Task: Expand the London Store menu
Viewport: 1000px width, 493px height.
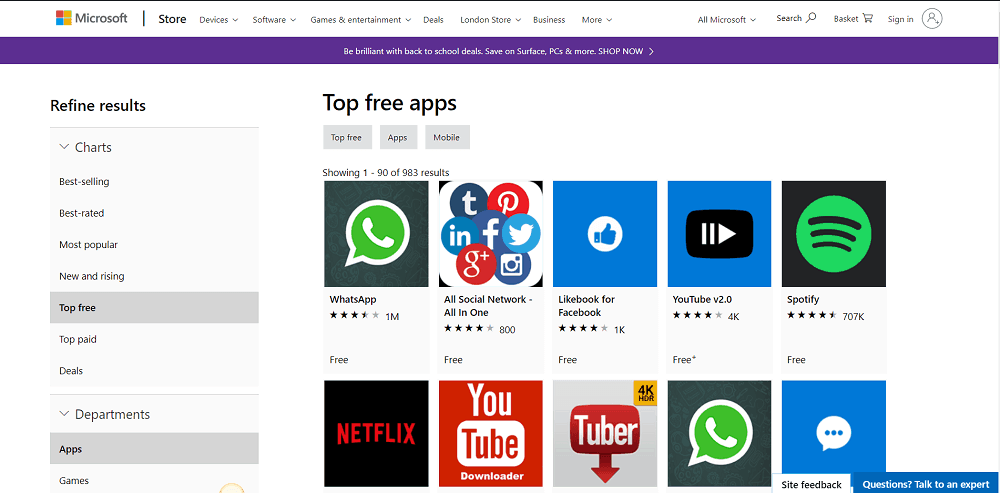Action: click(490, 20)
